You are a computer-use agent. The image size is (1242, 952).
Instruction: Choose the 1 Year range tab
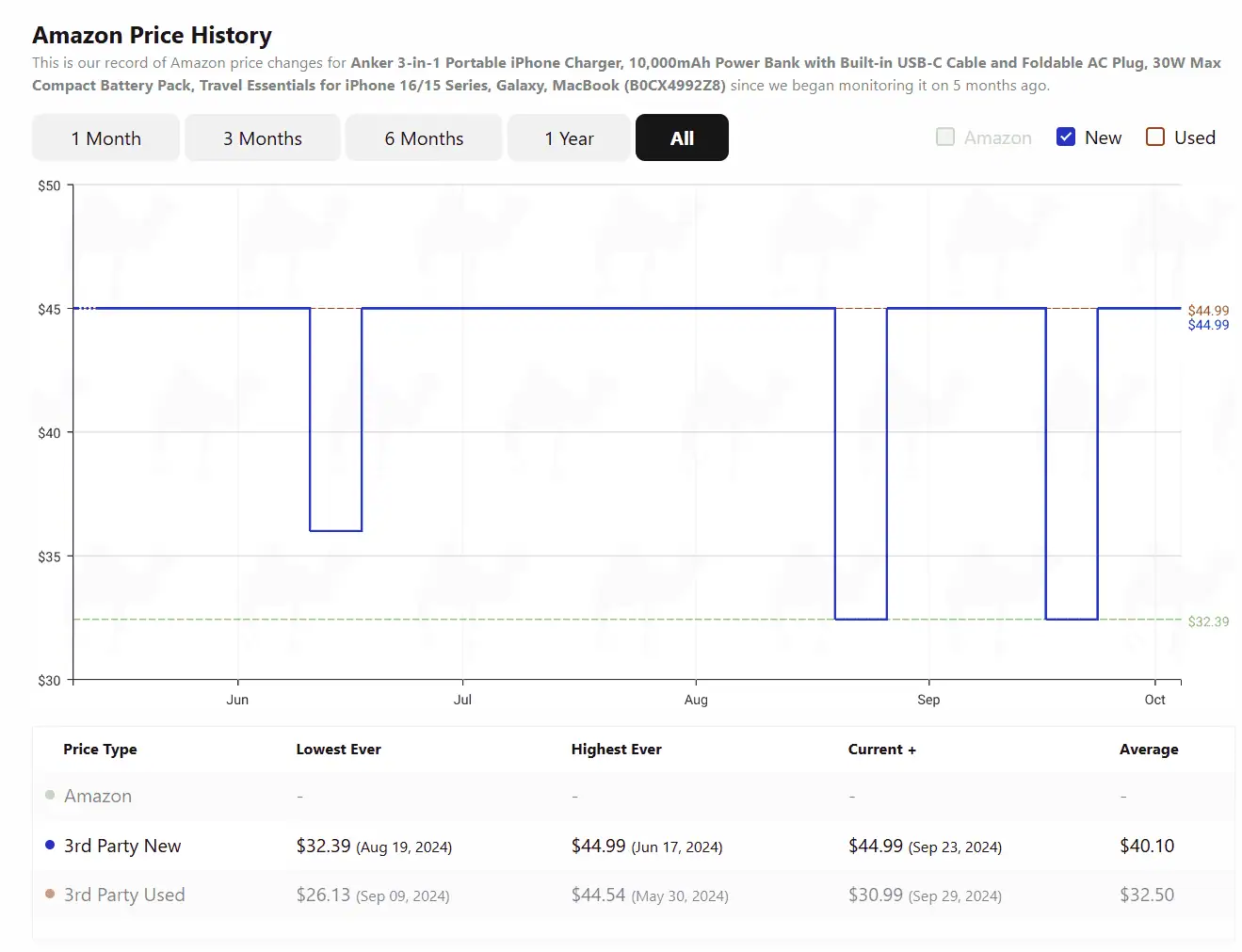click(x=569, y=138)
